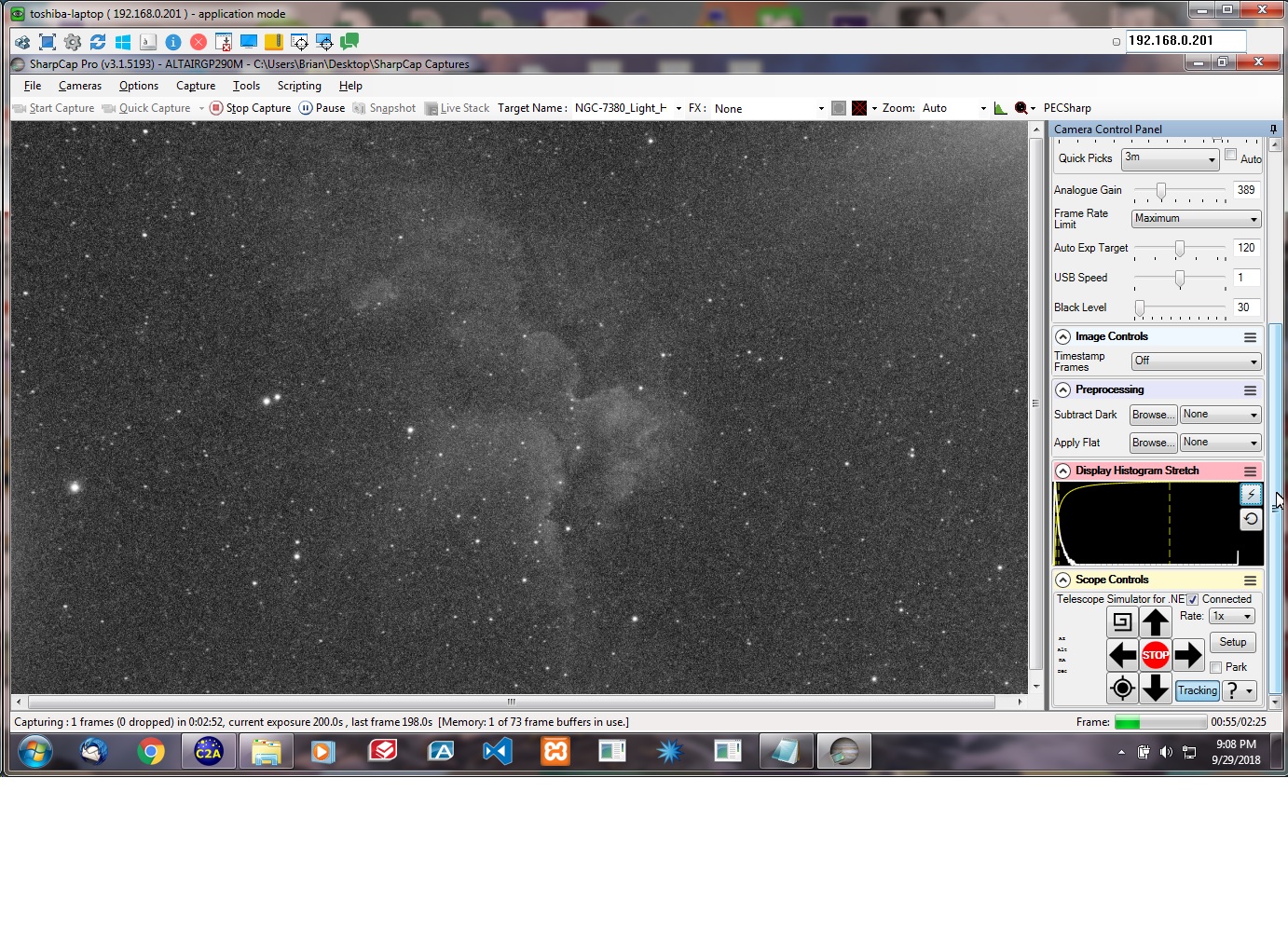Image resolution: width=1288 pixels, height=928 pixels.
Task: Pause the current capture
Action: pyautogui.click(x=322, y=108)
